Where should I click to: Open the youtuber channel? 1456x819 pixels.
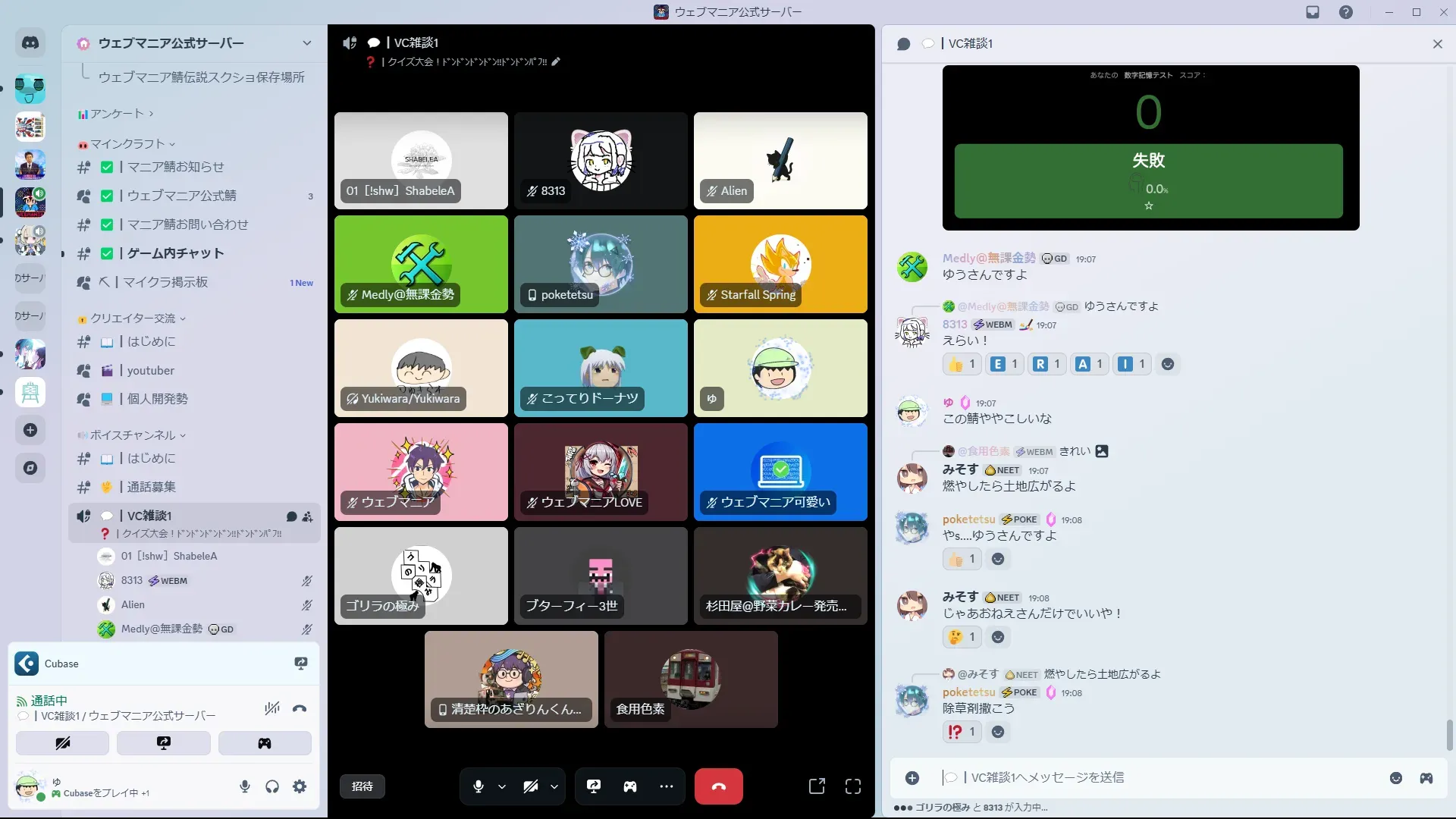pyautogui.click(x=151, y=371)
